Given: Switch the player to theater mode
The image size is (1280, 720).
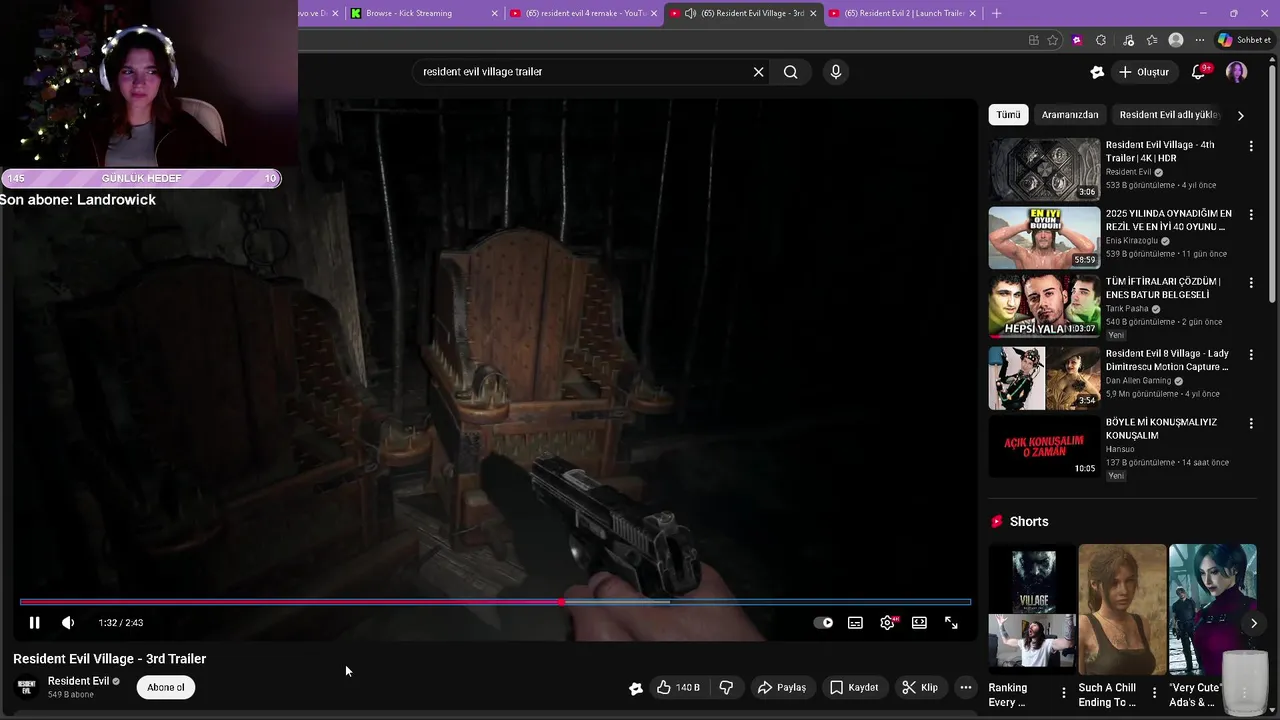Looking at the screenshot, I should pos(919,623).
